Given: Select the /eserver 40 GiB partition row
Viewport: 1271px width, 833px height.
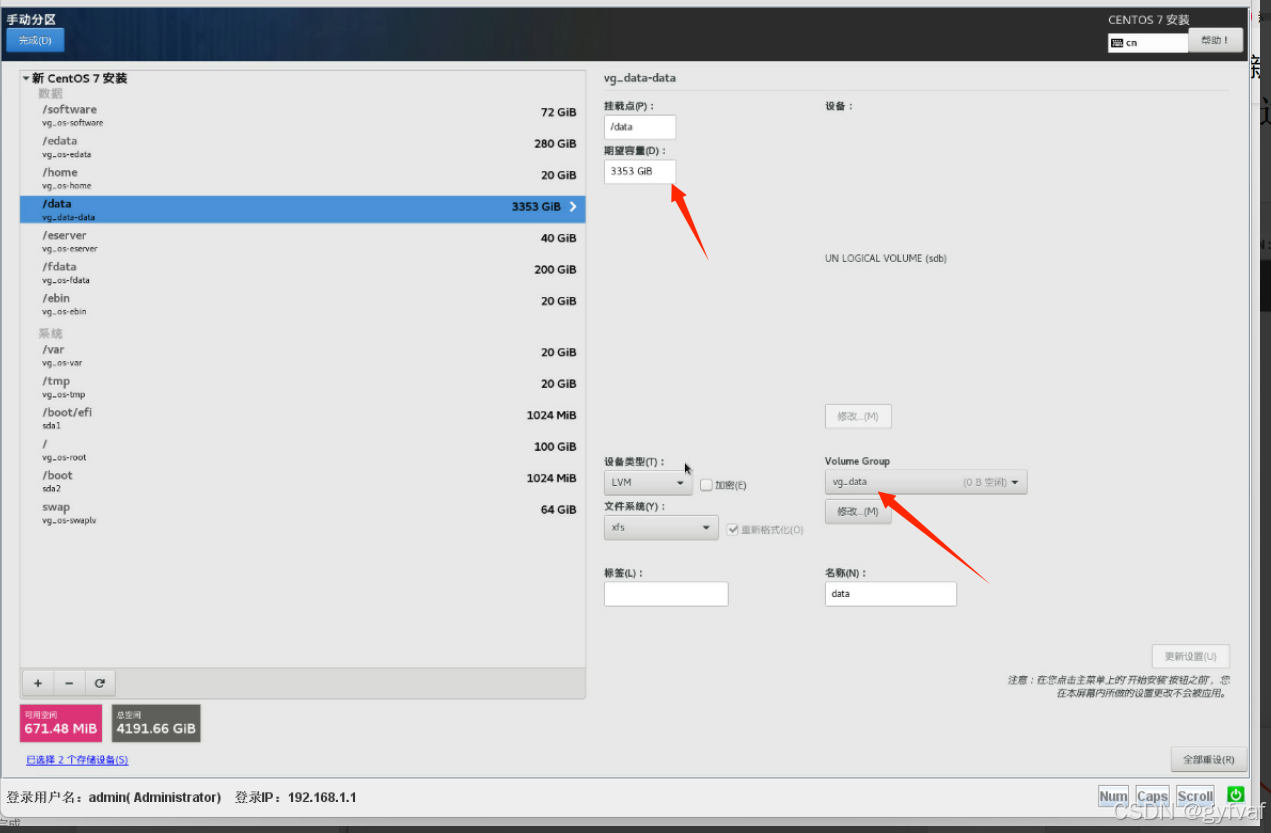Looking at the screenshot, I should pos(302,241).
